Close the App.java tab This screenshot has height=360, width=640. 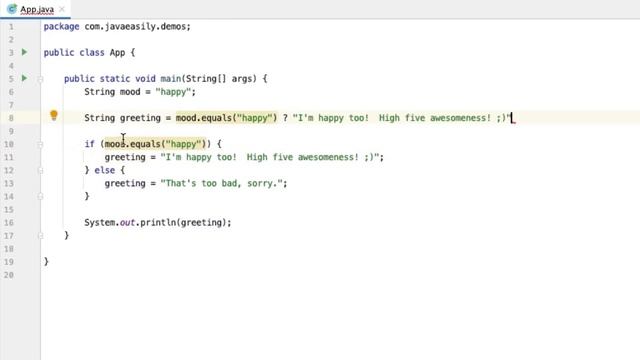(62, 9)
